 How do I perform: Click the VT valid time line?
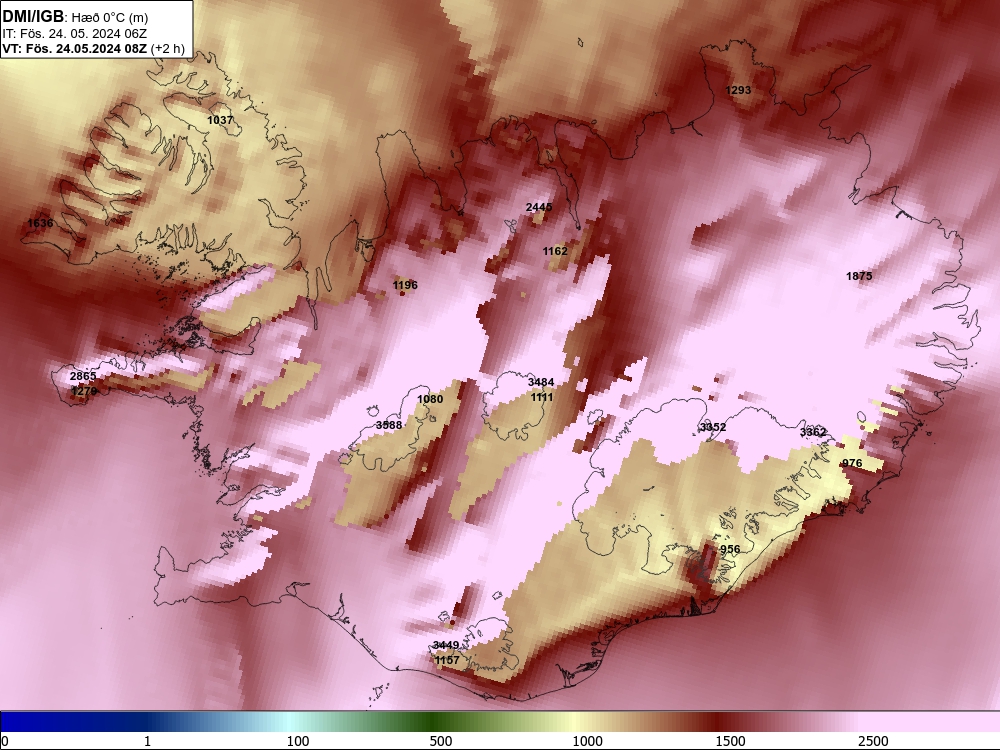click(x=93, y=48)
